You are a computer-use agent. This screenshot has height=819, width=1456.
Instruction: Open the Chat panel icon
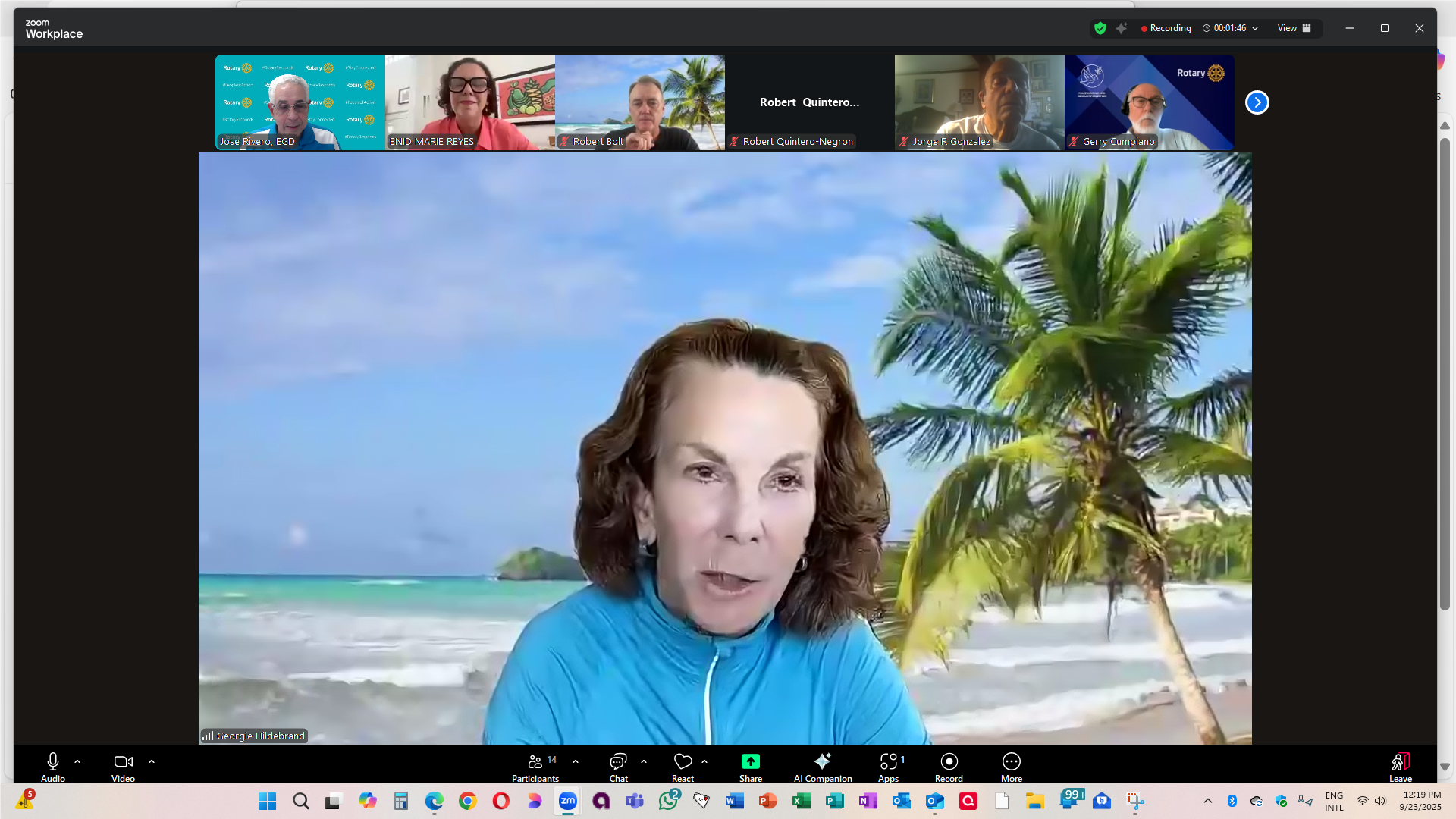(x=618, y=761)
